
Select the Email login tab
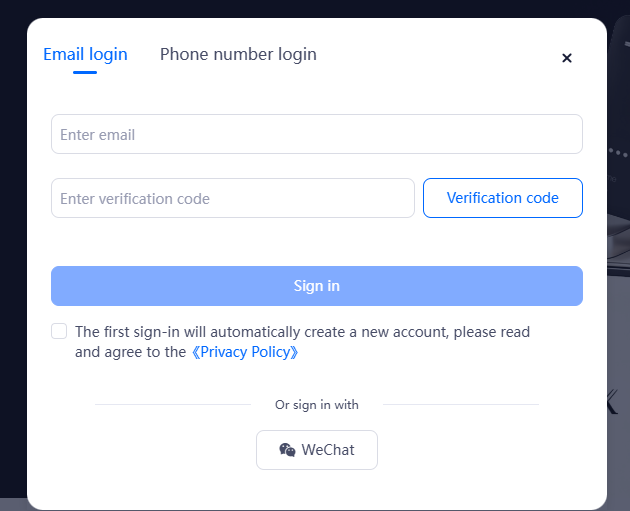[85, 54]
